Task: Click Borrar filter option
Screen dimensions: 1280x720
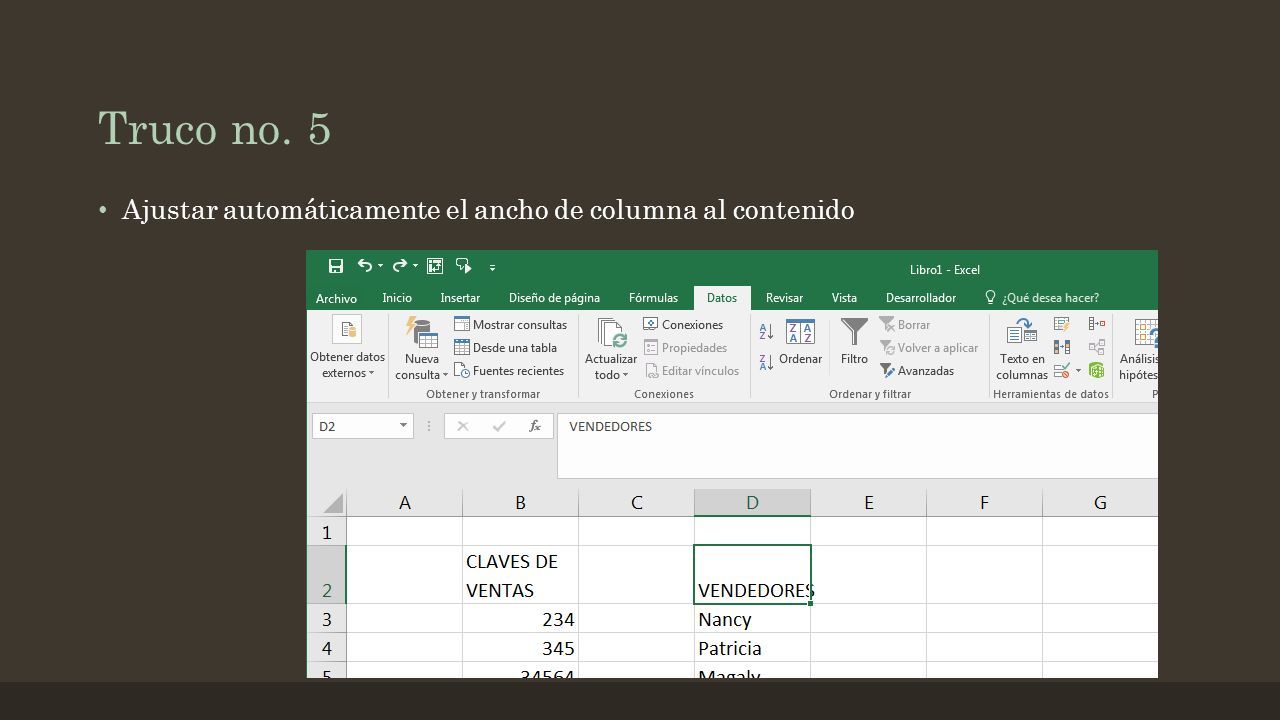Action: (x=905, y=324)
